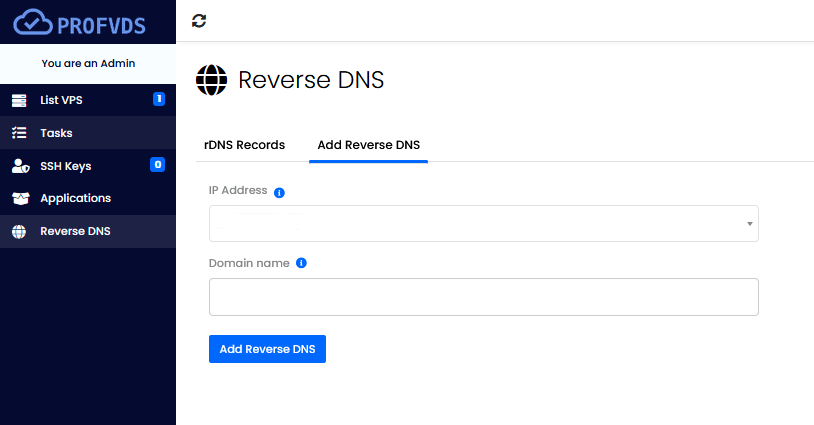Select the Add Reverse DNS tab
This screenshot has height=425, width=814.
(369, 145)
